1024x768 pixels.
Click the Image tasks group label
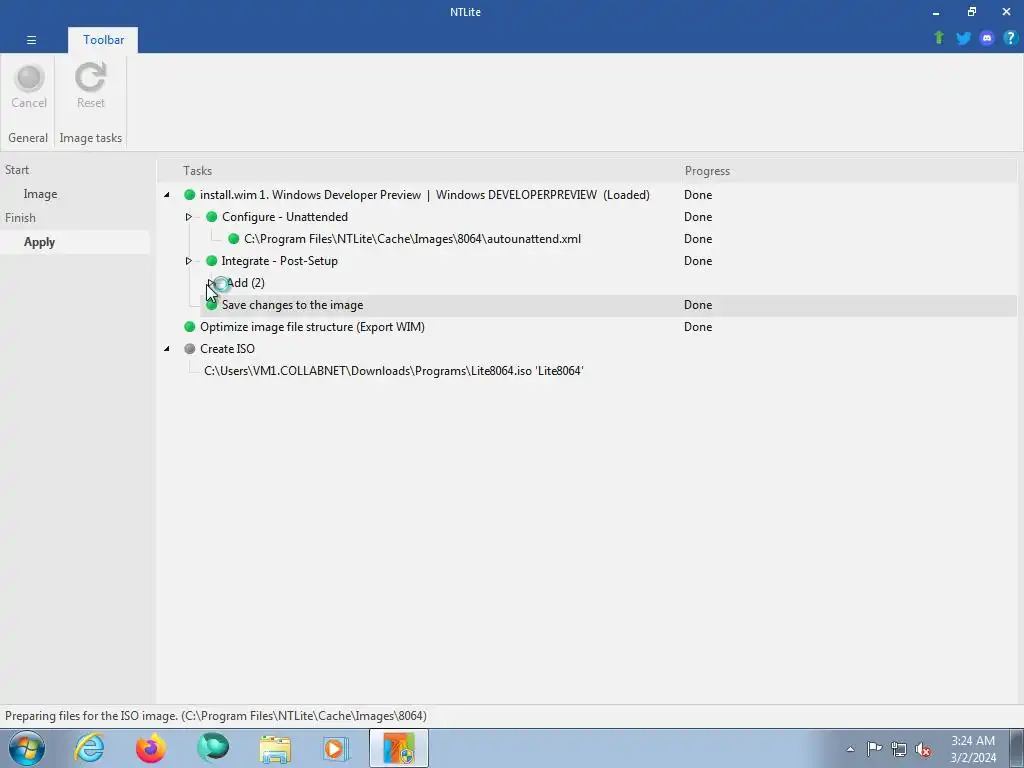[91, 138]
